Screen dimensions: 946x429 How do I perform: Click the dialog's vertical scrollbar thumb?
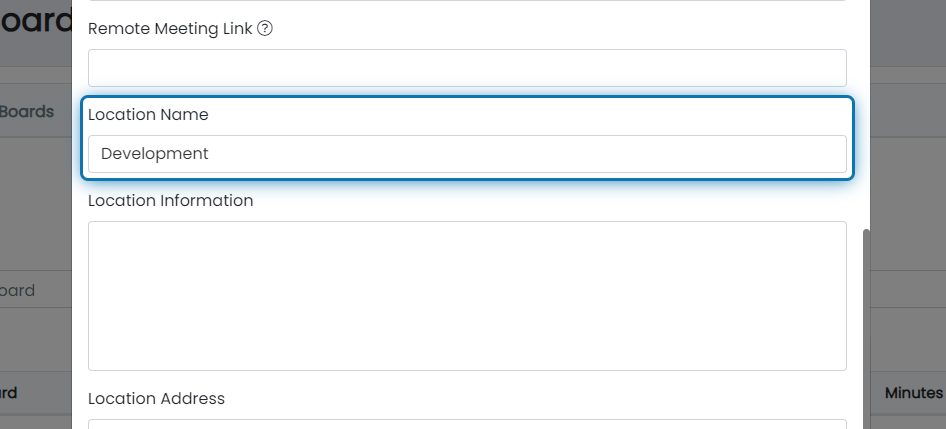click(867, 329)
